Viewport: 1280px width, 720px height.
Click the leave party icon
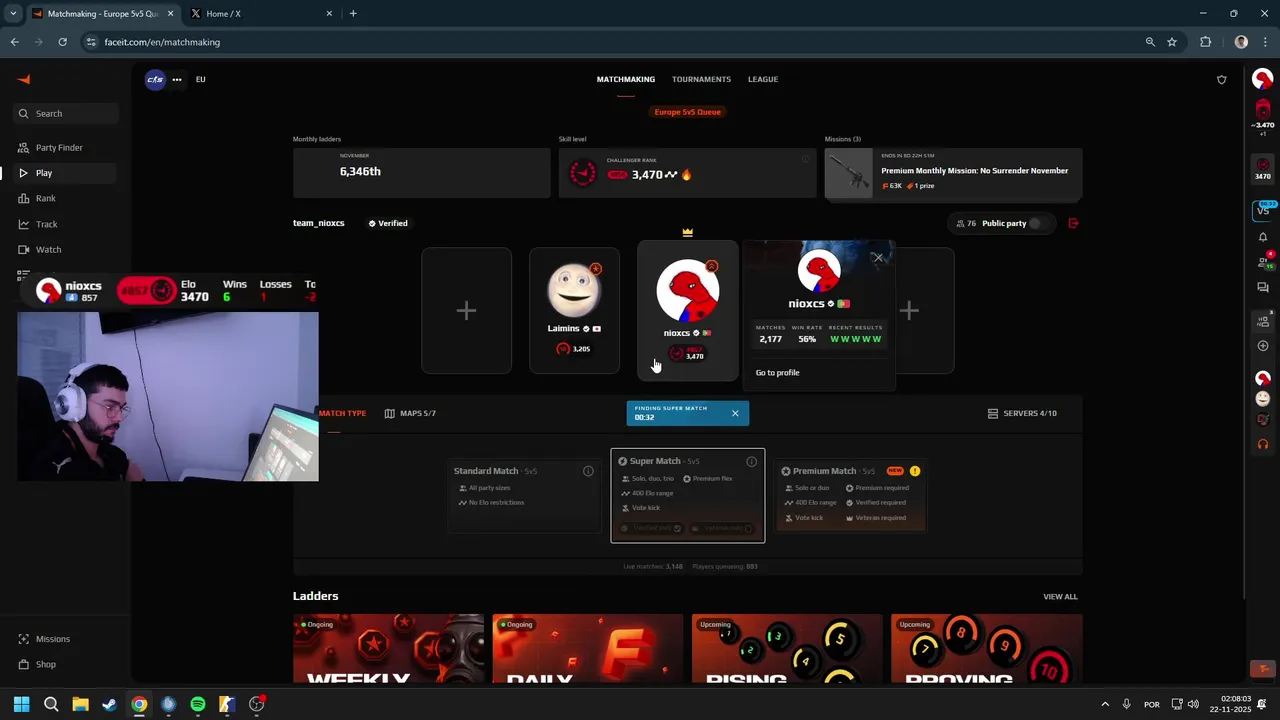1073,223
